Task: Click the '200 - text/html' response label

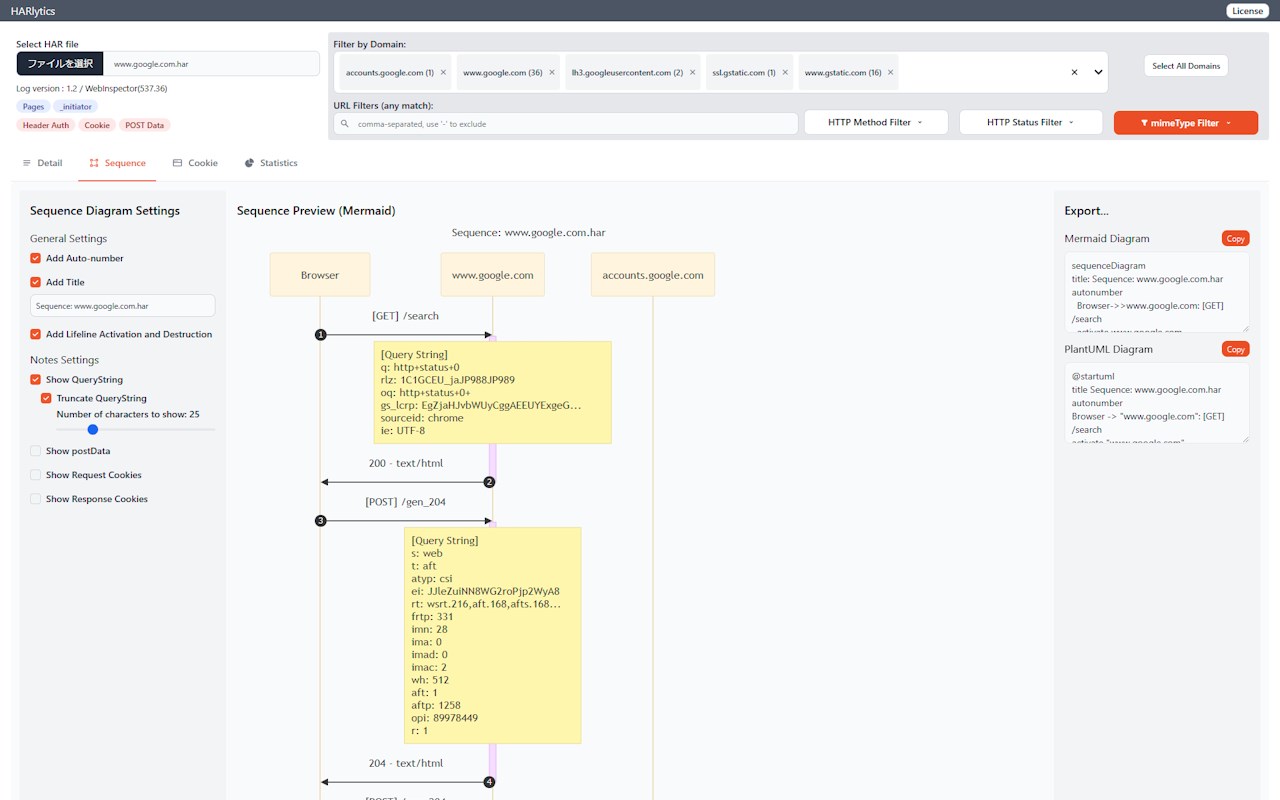Action: pos(405,463)
